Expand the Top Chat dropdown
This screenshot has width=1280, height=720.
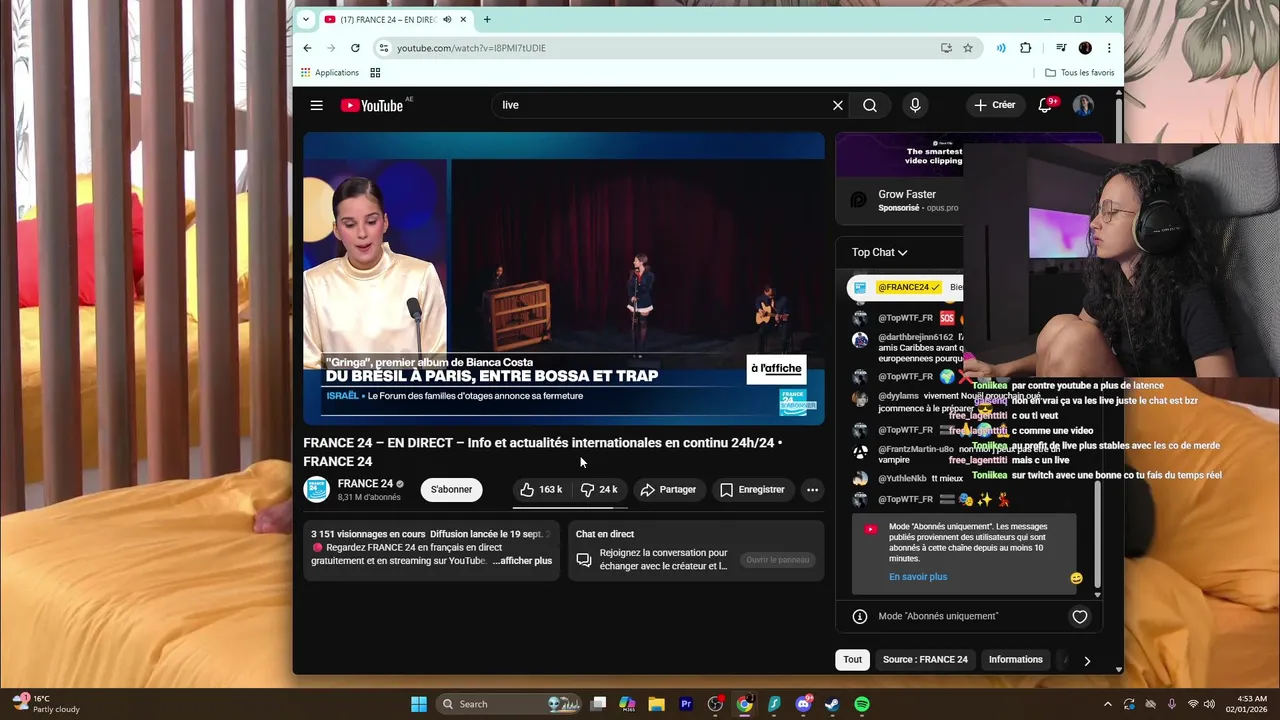click(879, 252)
